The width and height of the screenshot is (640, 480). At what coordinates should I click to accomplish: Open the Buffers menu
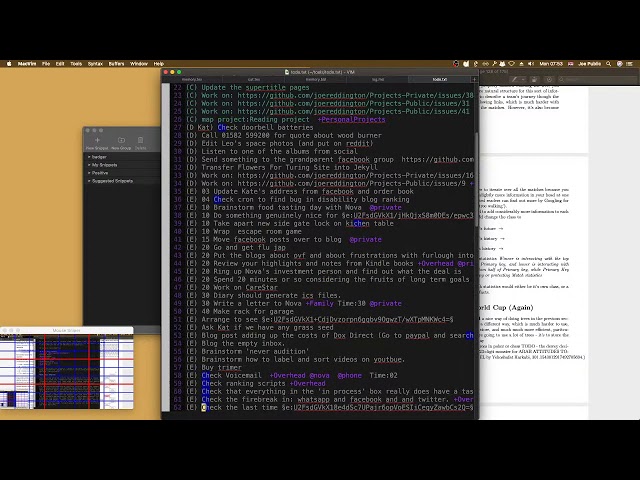pyautogui.click(x=116, y=63)
